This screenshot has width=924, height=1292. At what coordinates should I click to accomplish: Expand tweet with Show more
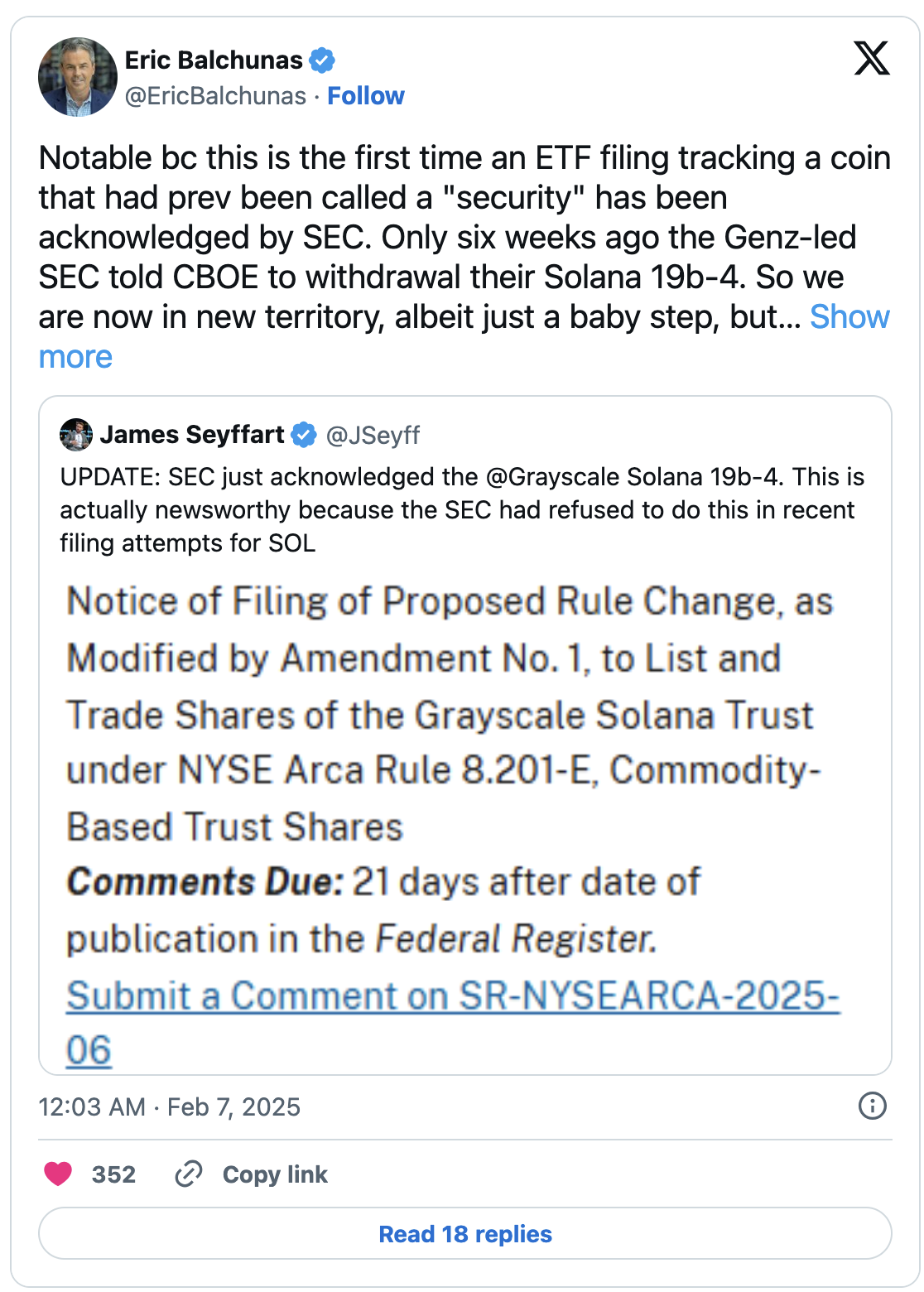click(849, 317)
